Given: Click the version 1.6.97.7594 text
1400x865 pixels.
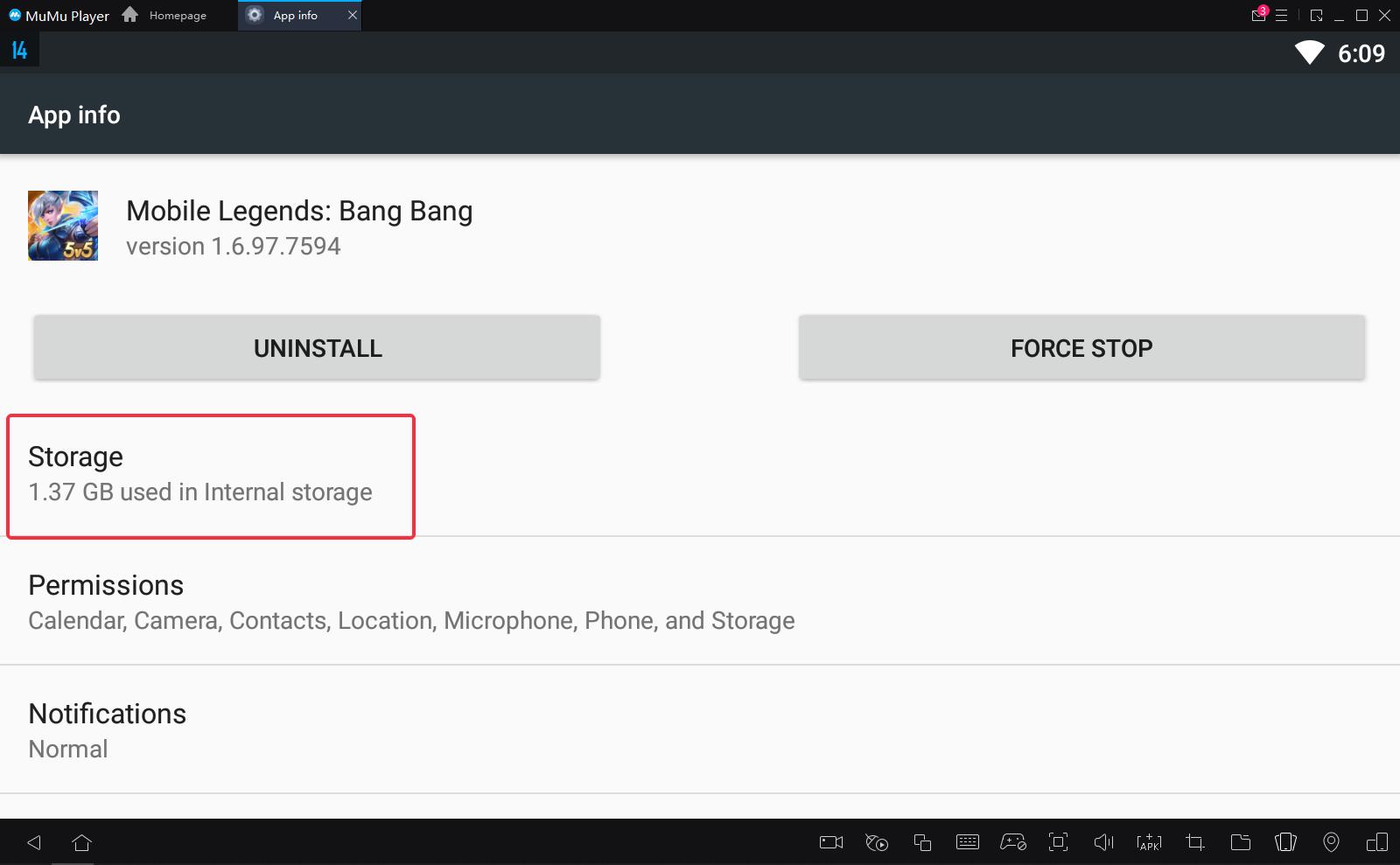Looking at the screenshot, I should 233,247.
